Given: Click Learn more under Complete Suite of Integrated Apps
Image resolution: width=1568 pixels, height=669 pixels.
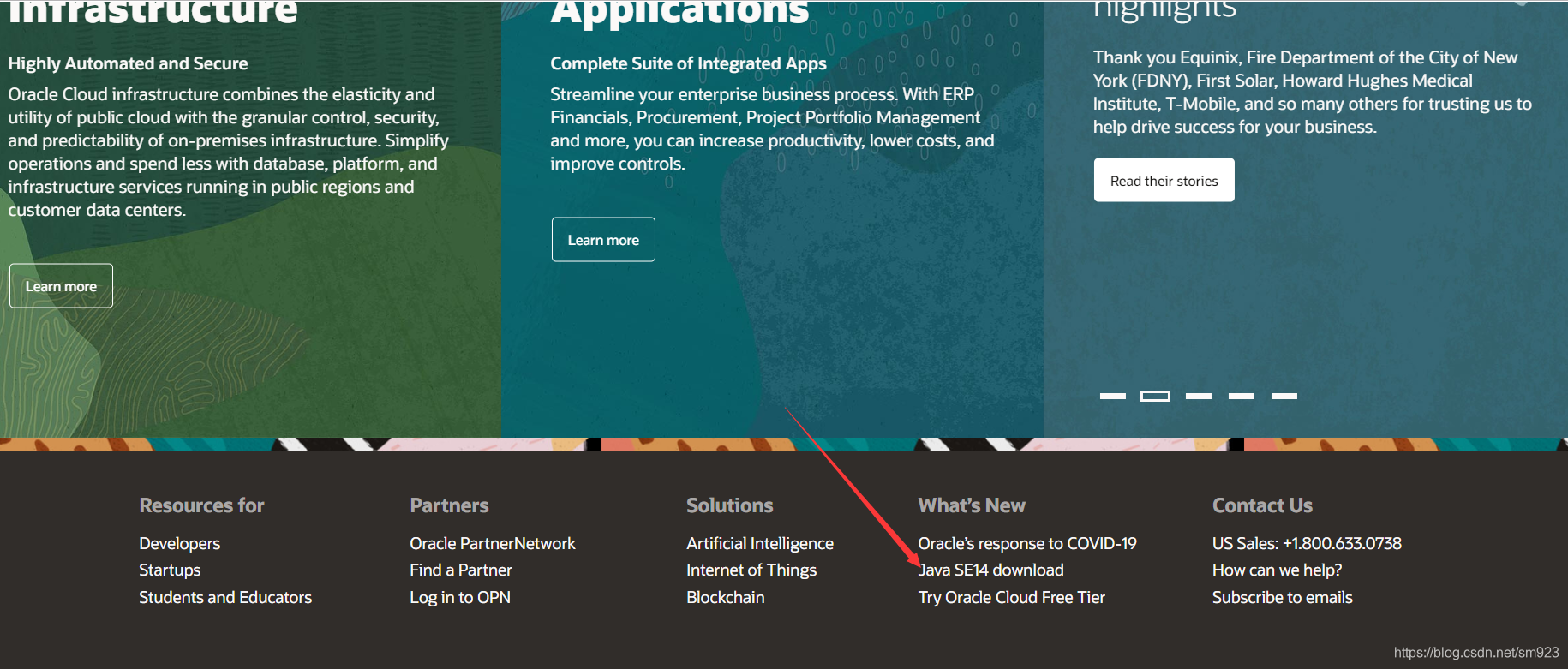Looking at the screenshot, I should tap(603, 240).
